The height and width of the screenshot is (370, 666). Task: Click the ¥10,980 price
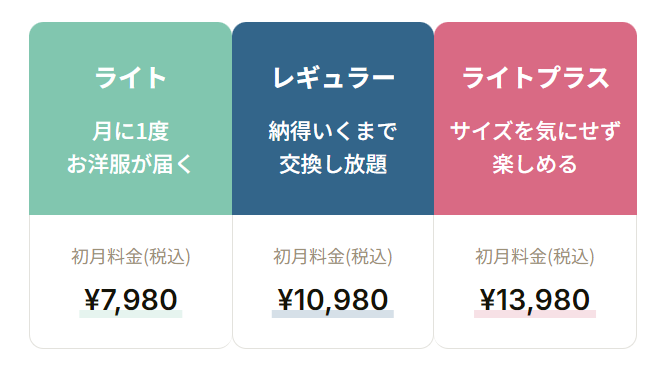point(333,300)
